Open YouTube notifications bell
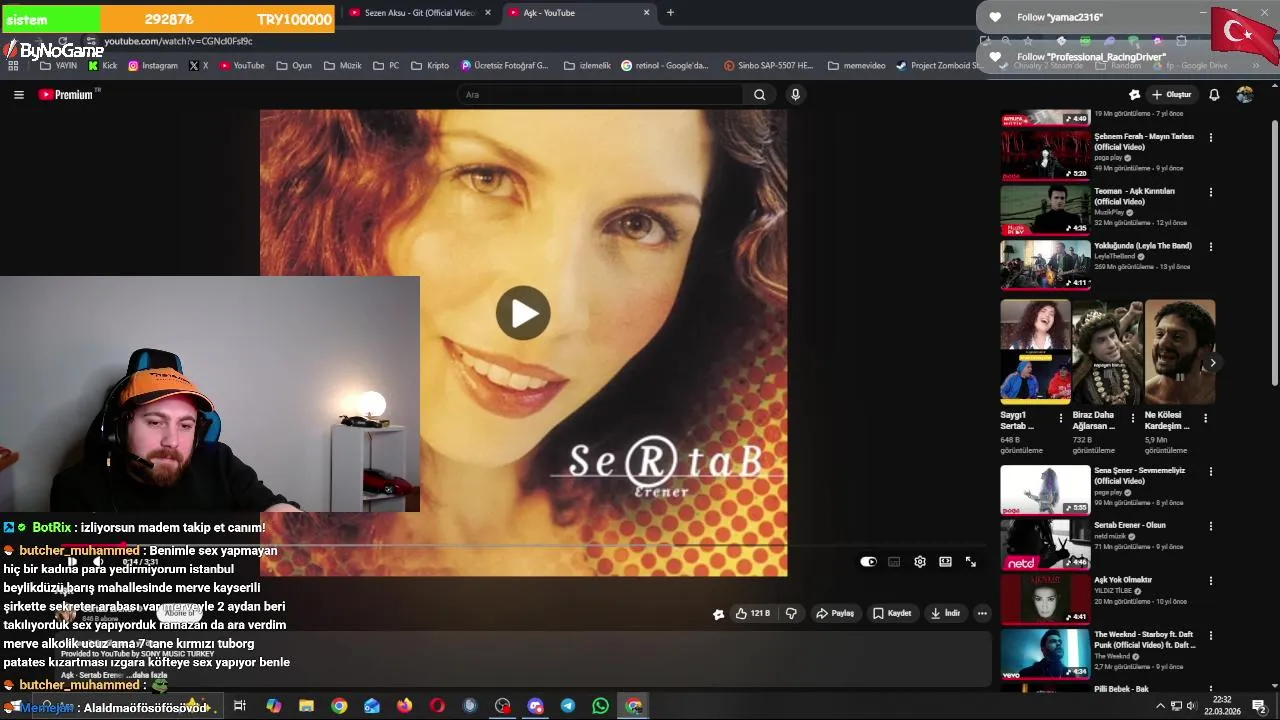This screenshot has height=720, width=1280. [1214, 95]
